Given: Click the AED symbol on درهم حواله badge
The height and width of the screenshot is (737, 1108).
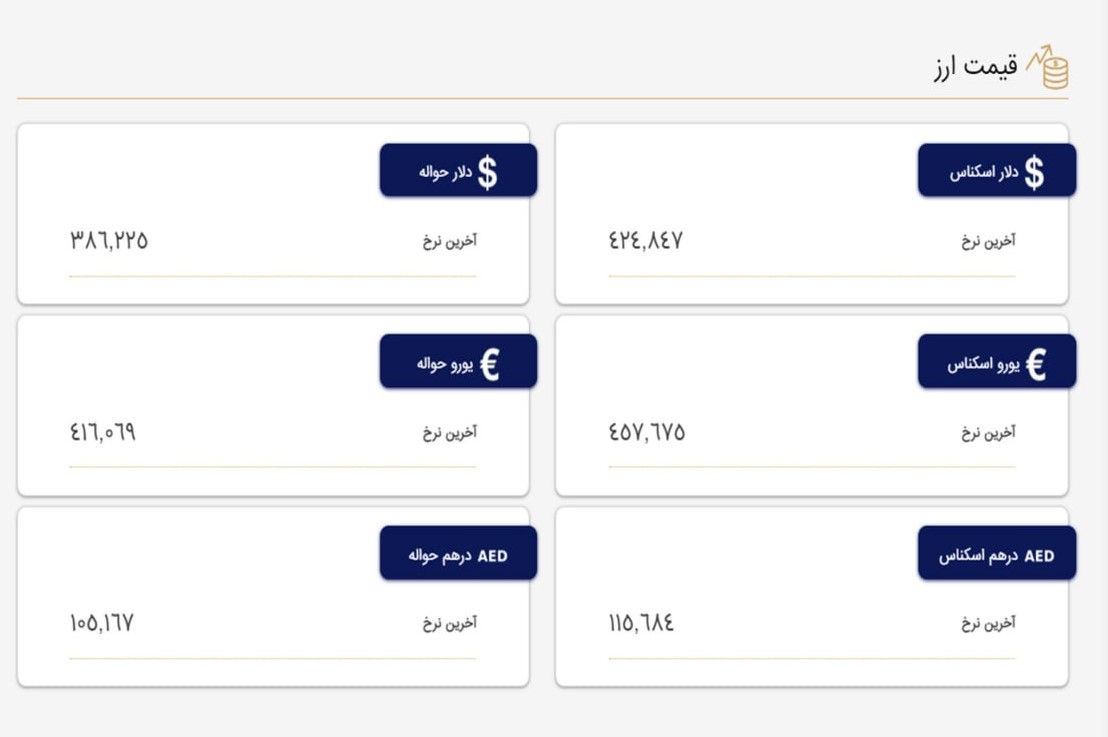Looking at the screenshot, I should 493,556.
